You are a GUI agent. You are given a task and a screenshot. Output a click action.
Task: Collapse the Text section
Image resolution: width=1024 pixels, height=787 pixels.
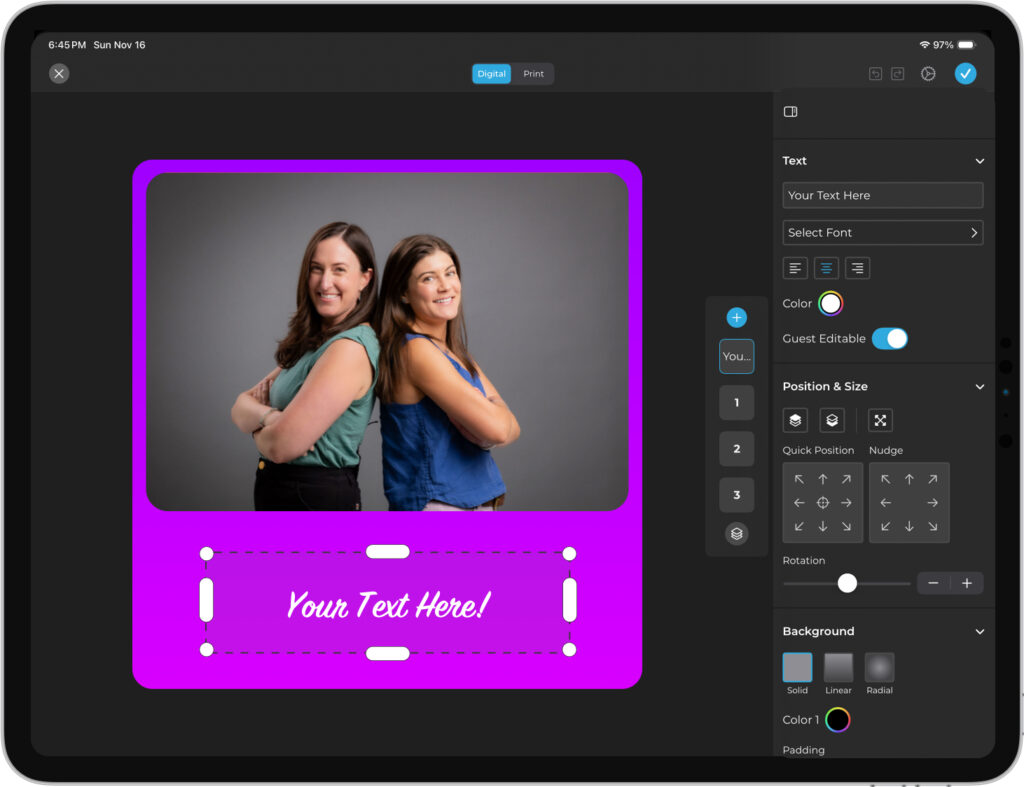(979, 161)
